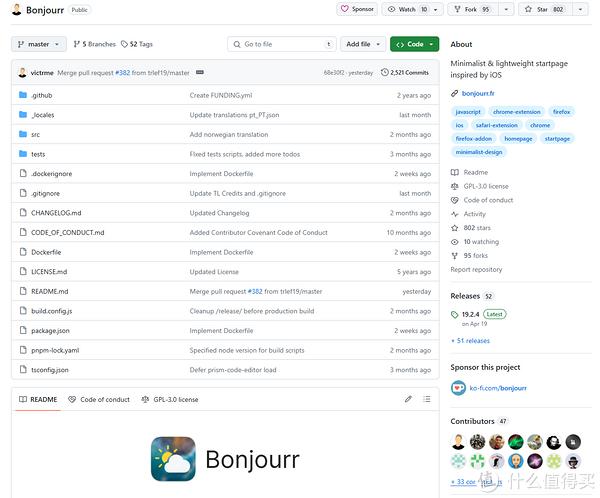Open the _locales folder
Image resolution: width=600 pixels, height=498 pixels.
pos(42,115)
